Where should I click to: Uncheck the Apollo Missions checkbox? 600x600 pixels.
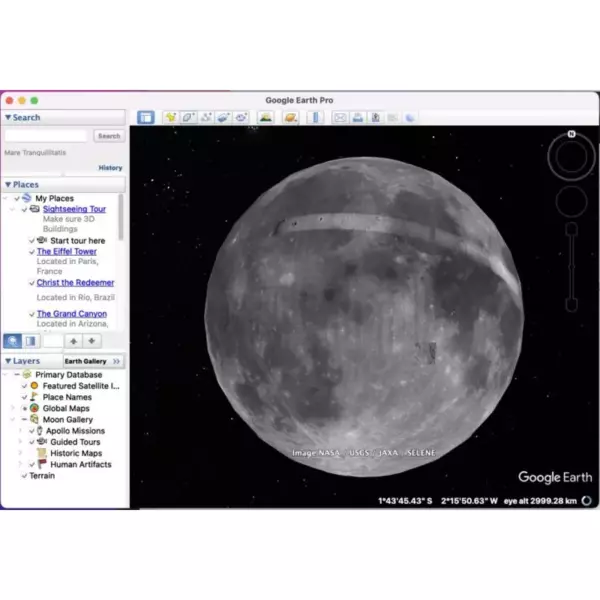32,431
